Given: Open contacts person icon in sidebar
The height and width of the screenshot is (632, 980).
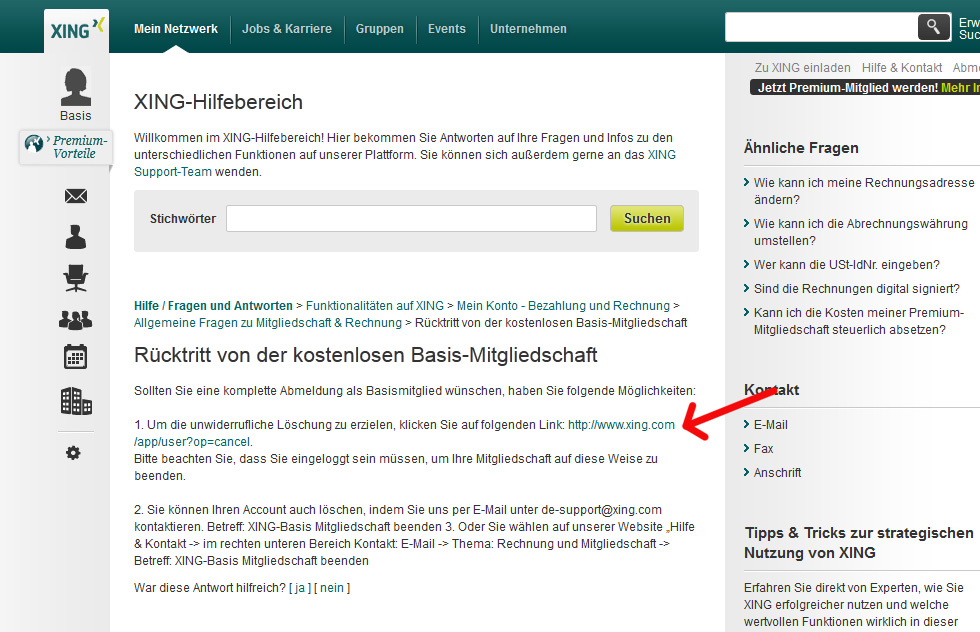Looking at the screenshot, I should 76,237.
